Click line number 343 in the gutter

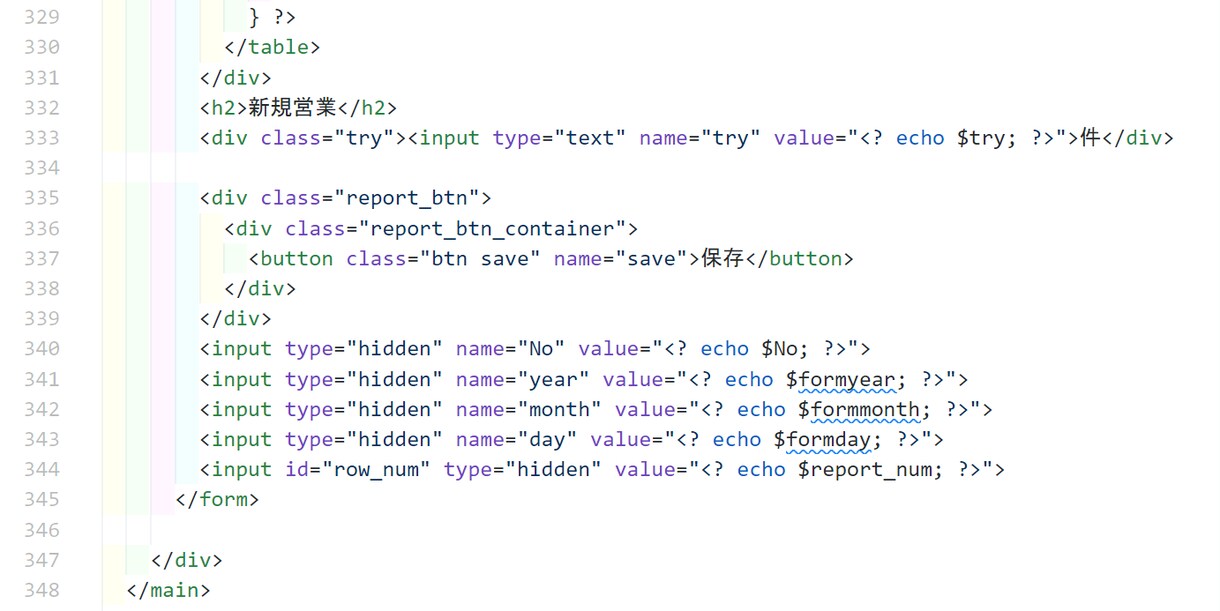[42, 439]
